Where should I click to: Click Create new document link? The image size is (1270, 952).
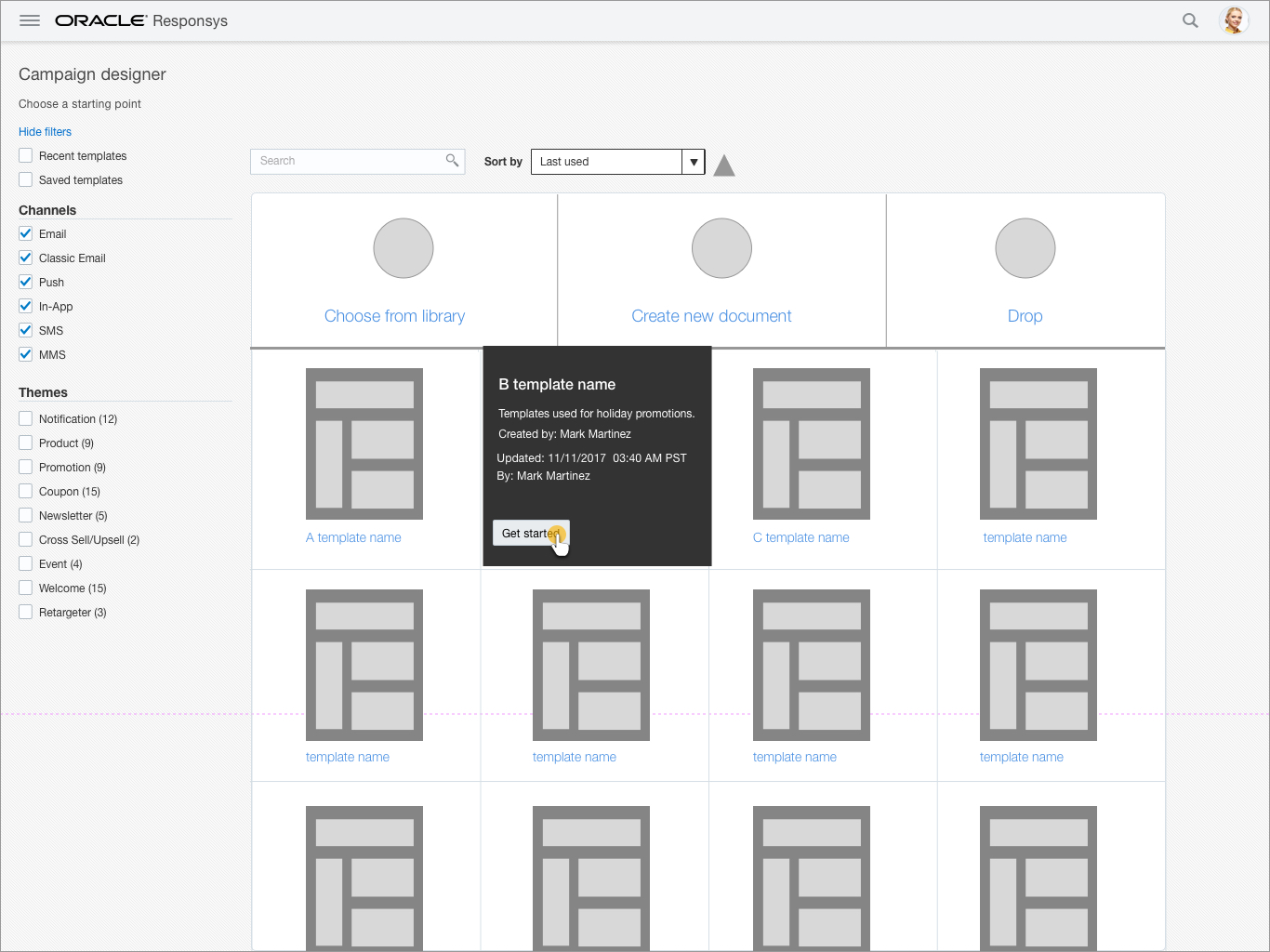(x=711, y=316)
